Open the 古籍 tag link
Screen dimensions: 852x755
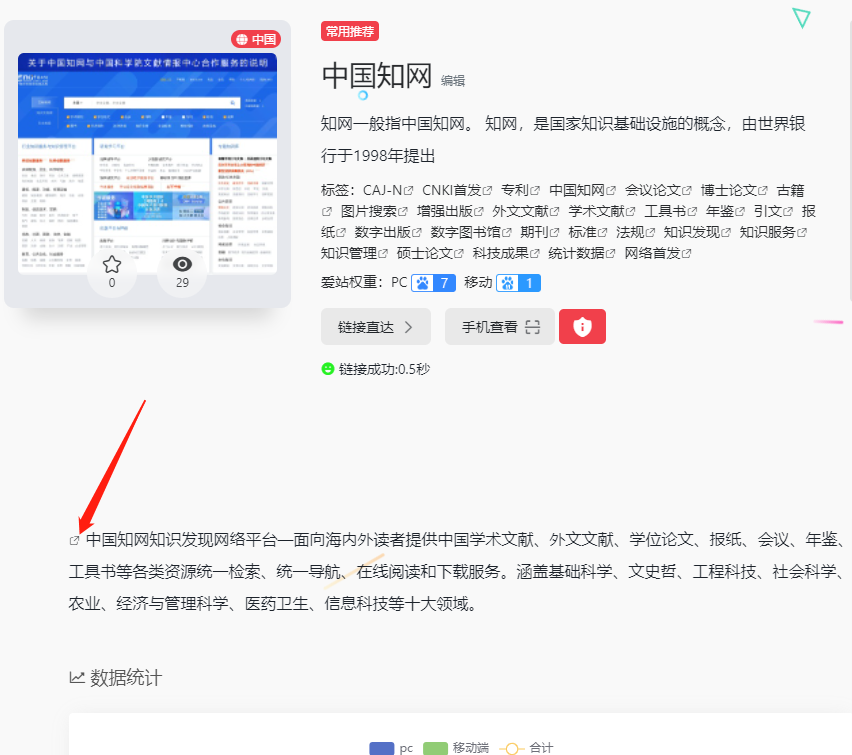(790, 190)
